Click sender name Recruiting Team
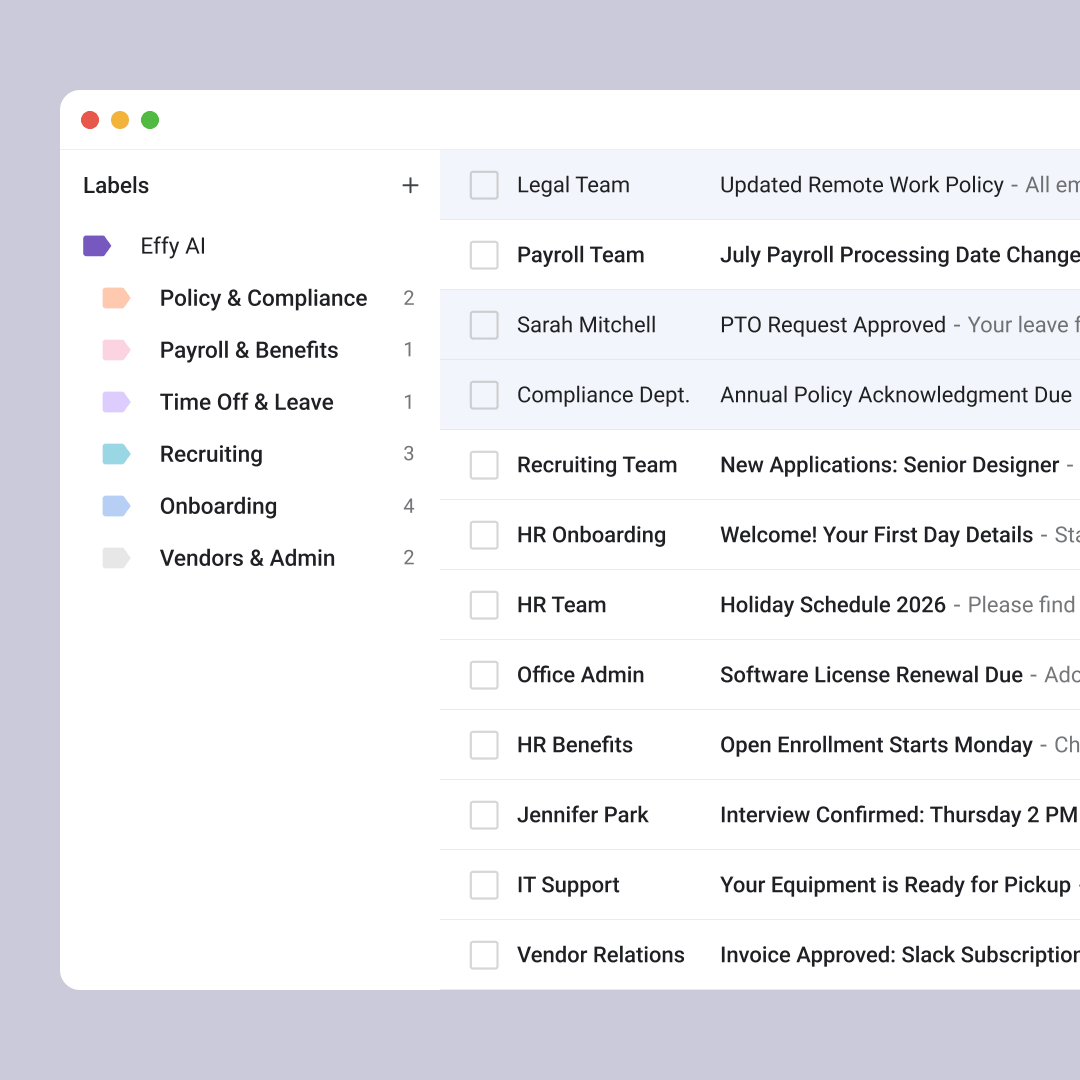Image resolution: width=1080 pixels, height=1080 pixels. click(x=597, y=465)
